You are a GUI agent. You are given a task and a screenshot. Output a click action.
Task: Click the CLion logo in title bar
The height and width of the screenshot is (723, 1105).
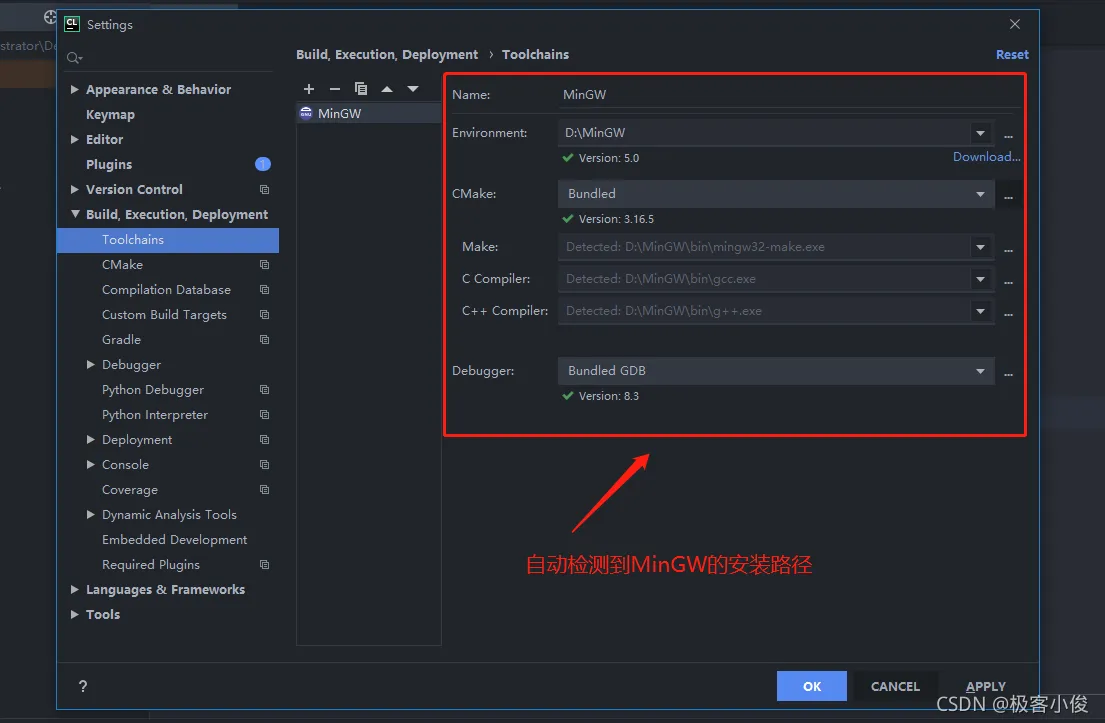[72, 24]
